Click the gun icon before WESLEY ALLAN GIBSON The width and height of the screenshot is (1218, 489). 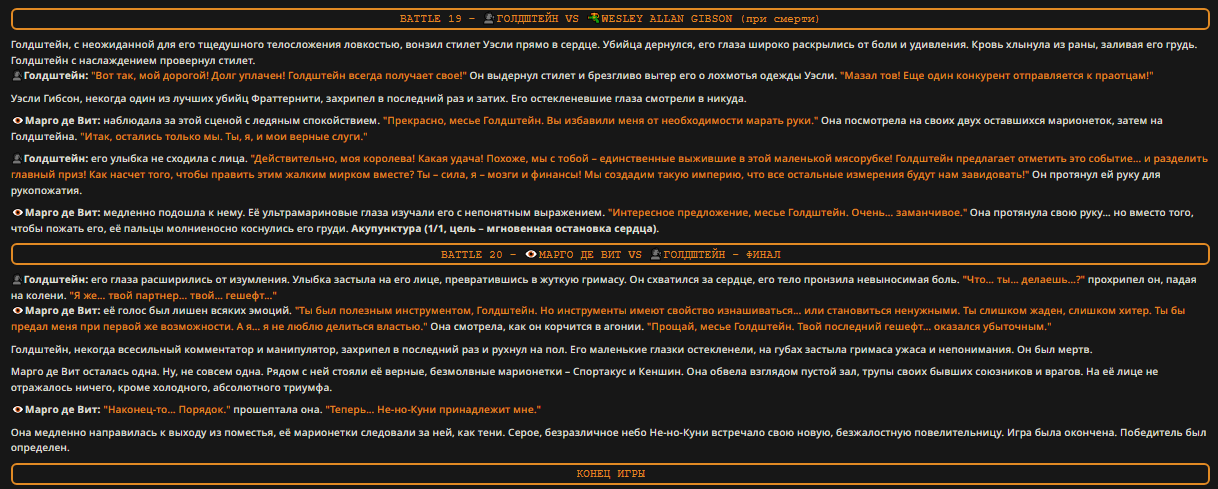click(x=593, y=18)
